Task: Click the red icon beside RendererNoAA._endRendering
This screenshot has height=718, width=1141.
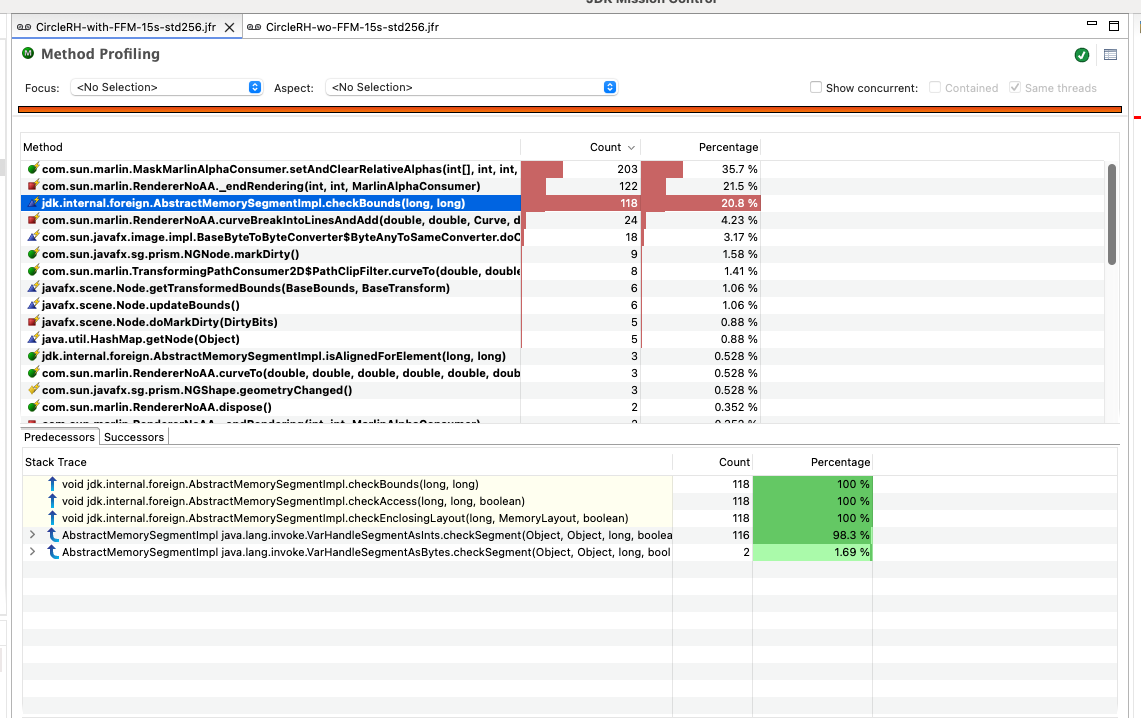Action: [x=33, y=187]
